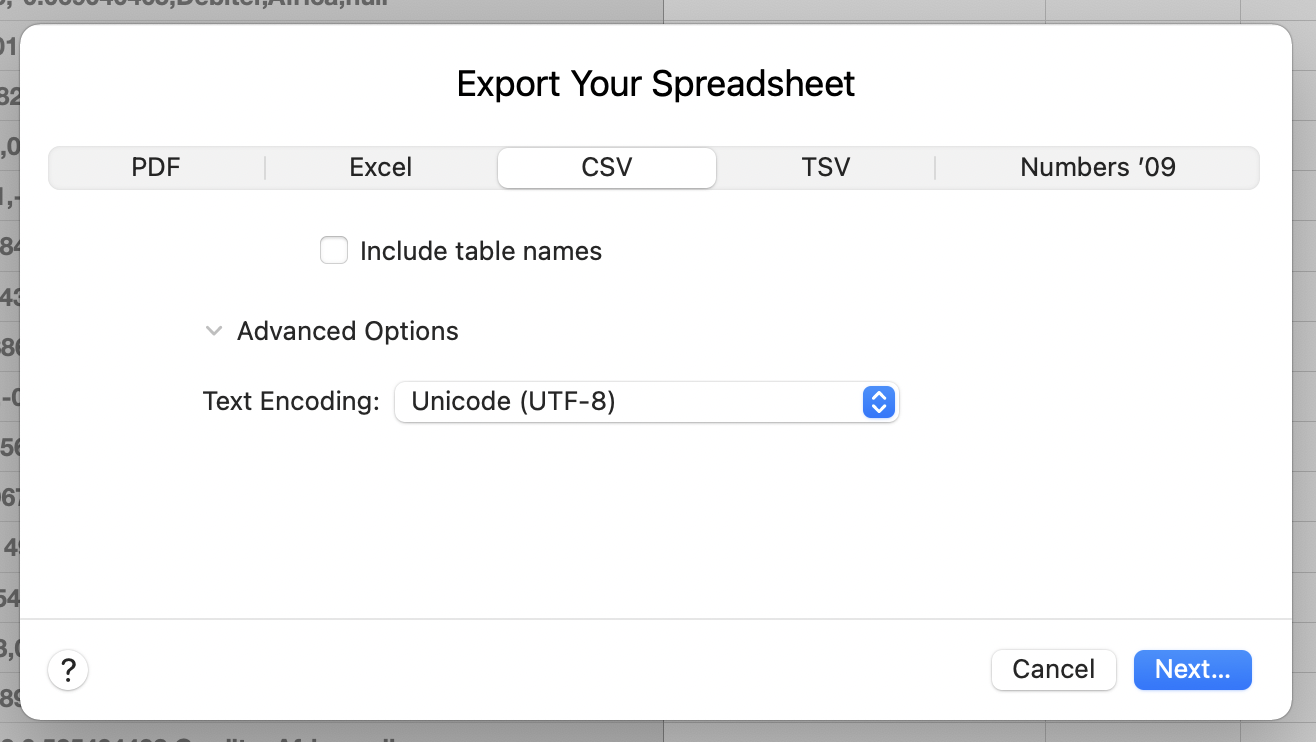Select the Excel export tab

coord(380,167)
